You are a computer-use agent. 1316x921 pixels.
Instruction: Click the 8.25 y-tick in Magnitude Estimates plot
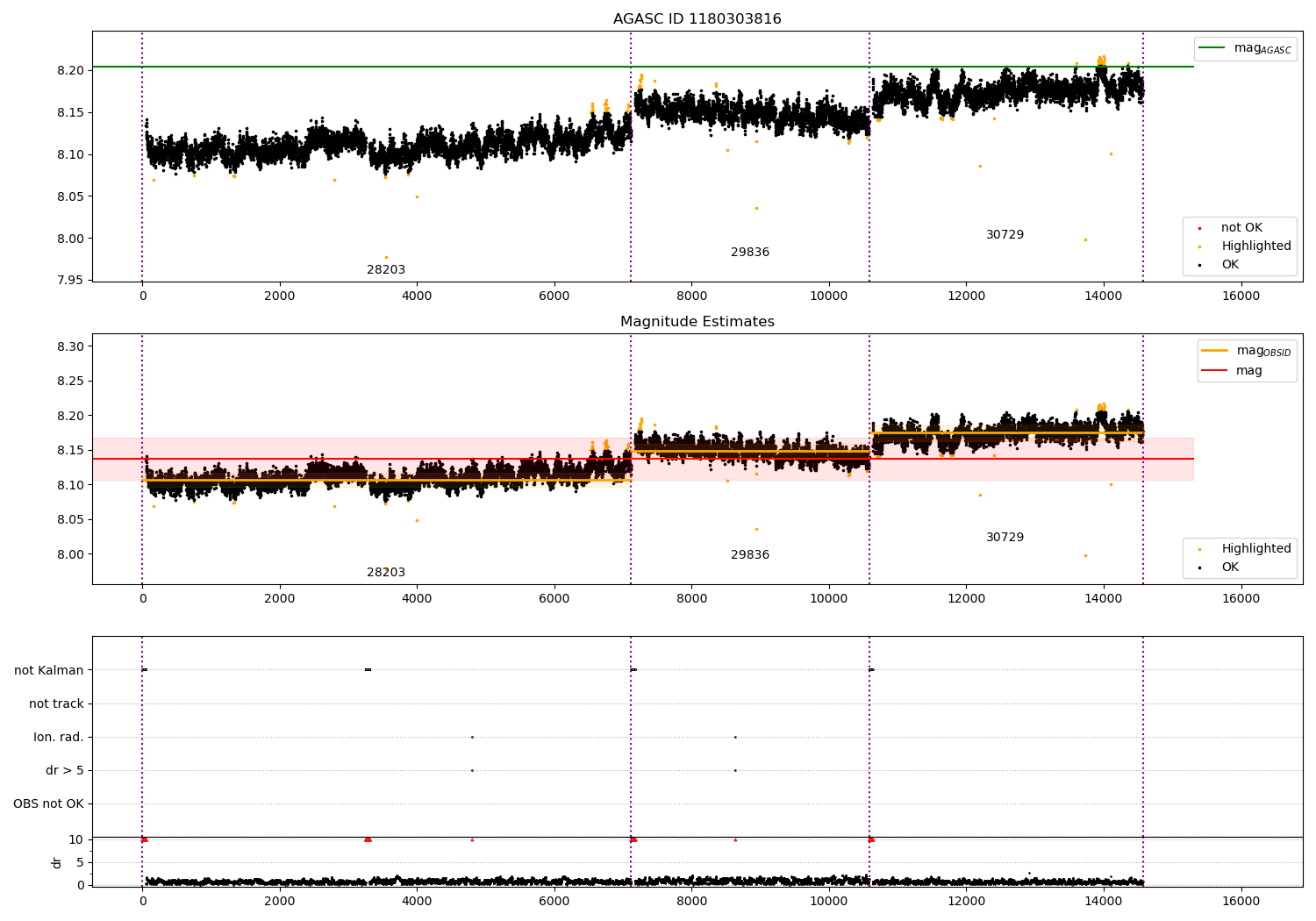69,382
